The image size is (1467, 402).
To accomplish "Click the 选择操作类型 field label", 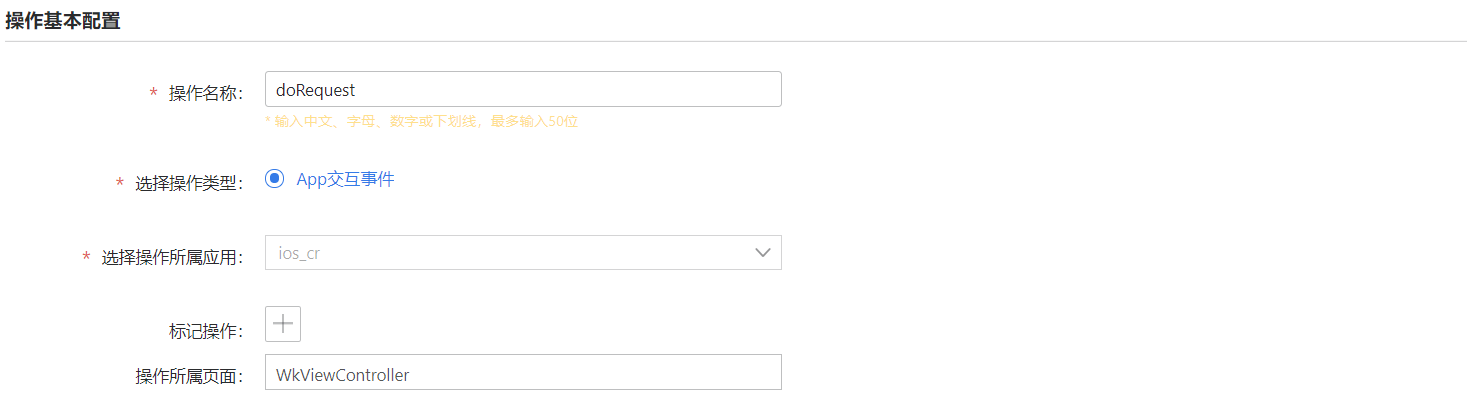I will pos(188,184).
